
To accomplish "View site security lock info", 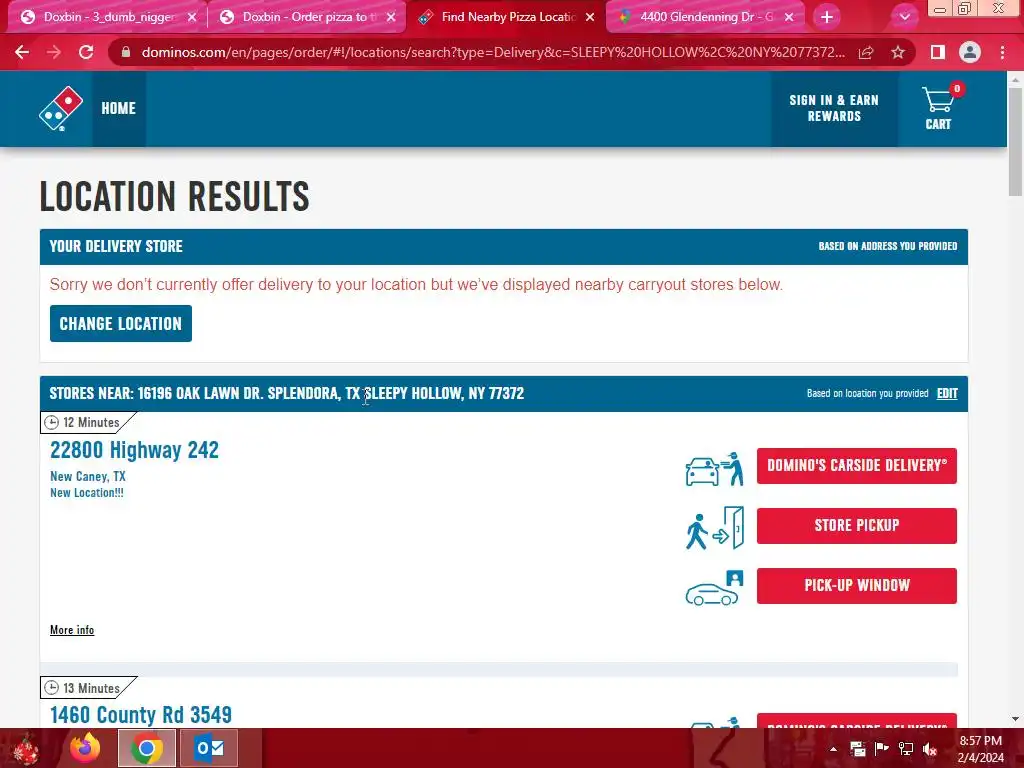I will point(126,52).
